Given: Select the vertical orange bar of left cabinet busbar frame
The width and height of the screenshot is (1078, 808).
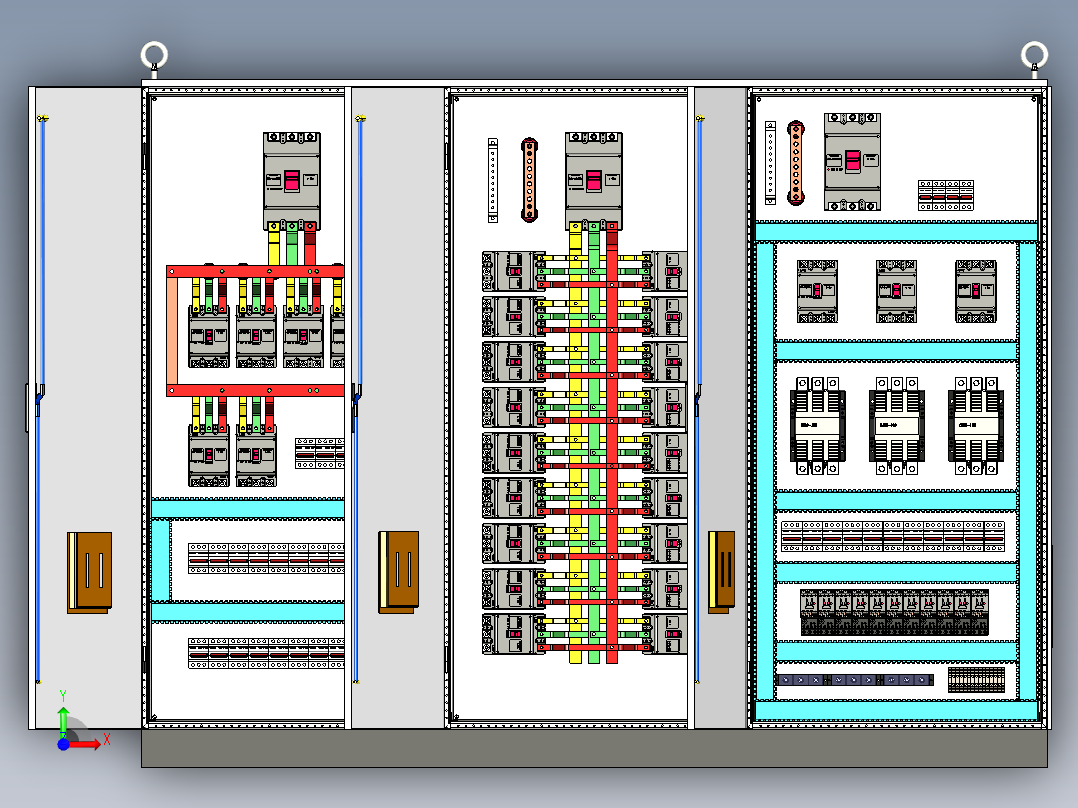Looking at the screenshot, I should pos(172,331).
